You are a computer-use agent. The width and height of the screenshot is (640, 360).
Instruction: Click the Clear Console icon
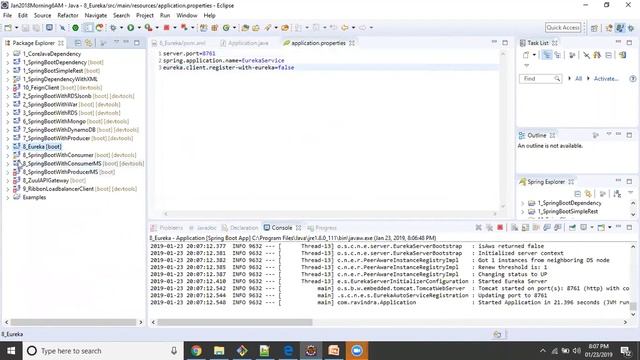515,227
